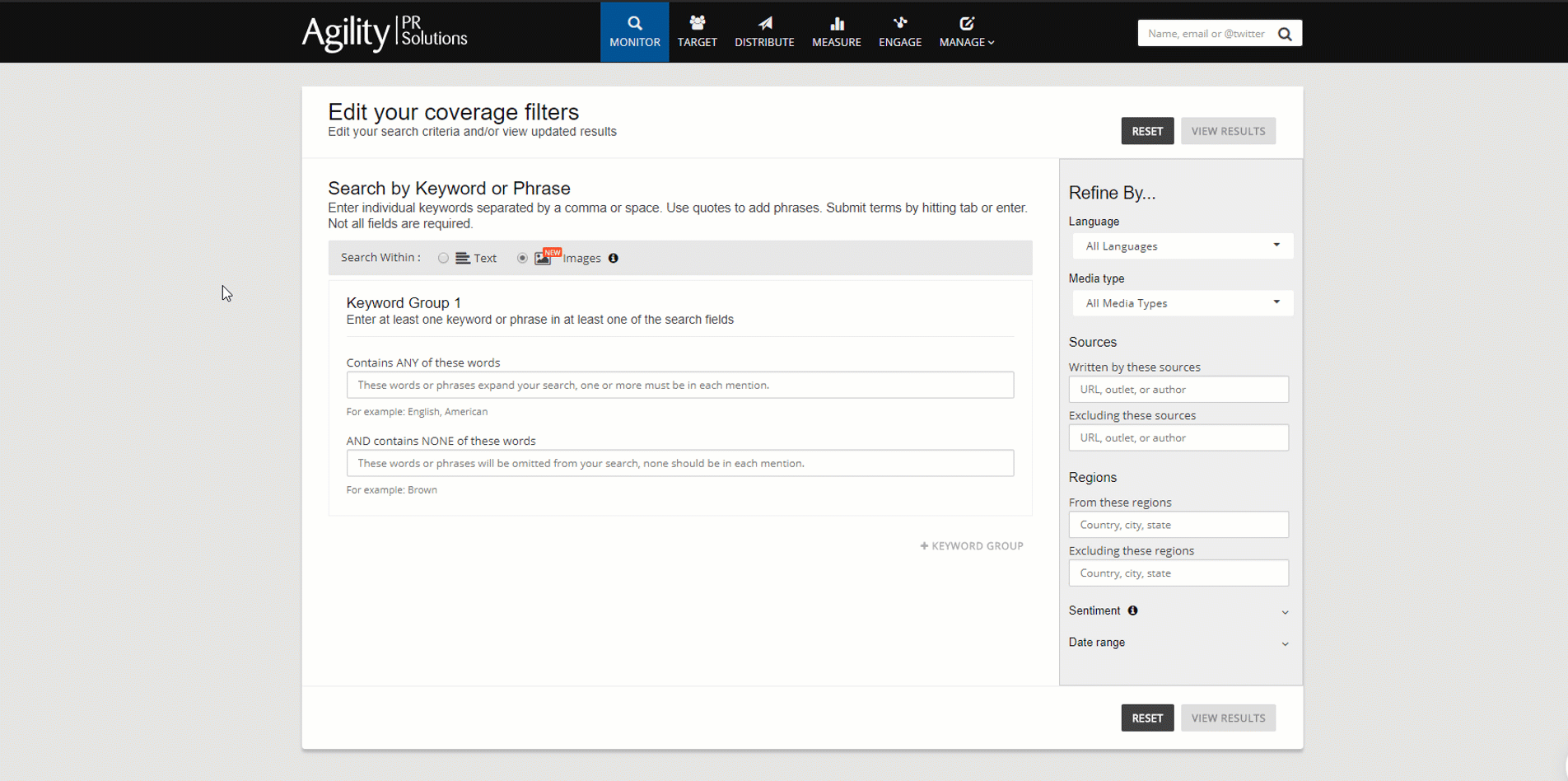The image size is (1568, 781).
Task: Focus the Written by these sources field
Action: pos(1178,389)
